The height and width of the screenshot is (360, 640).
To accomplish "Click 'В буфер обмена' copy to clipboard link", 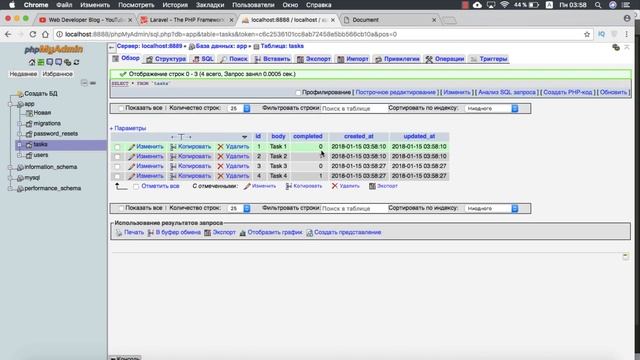I will point(178,232).
